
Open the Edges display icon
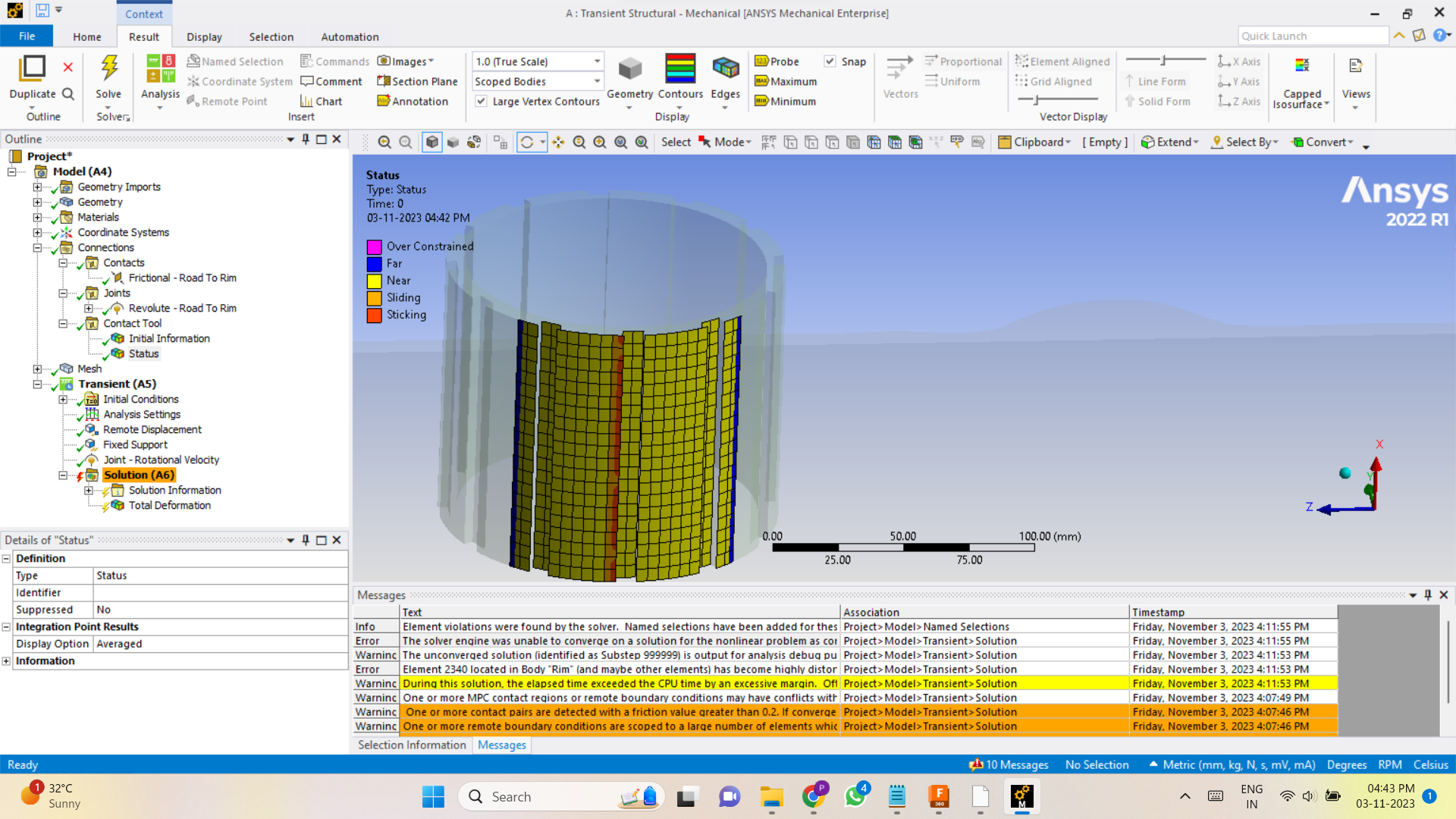(726, 68)
